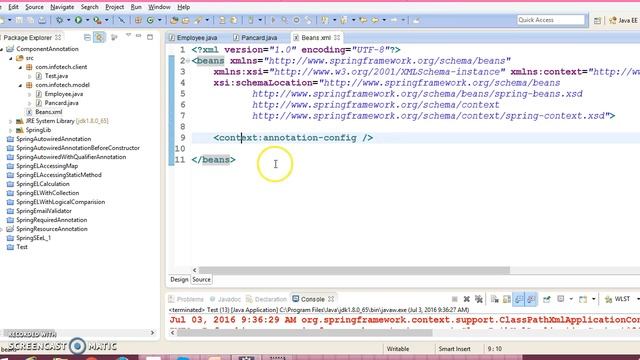This screenshot has height=360, width=640.
Task: Switch to Pancard.java editor tab
Action: pos(256,38)
